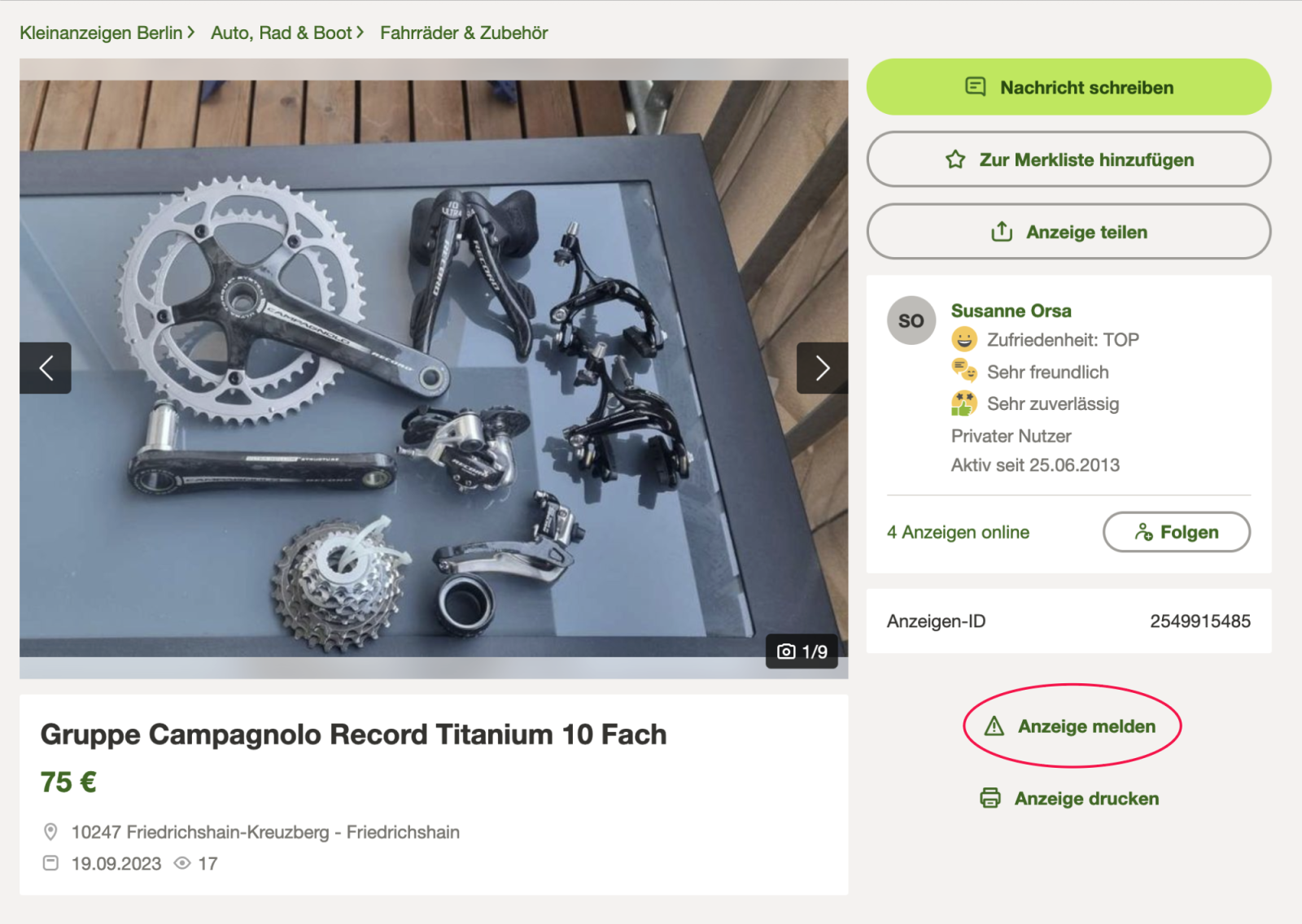Click the SO seller avatar
The height and width of the screenshot is (924, 1302).
[911, 320]
